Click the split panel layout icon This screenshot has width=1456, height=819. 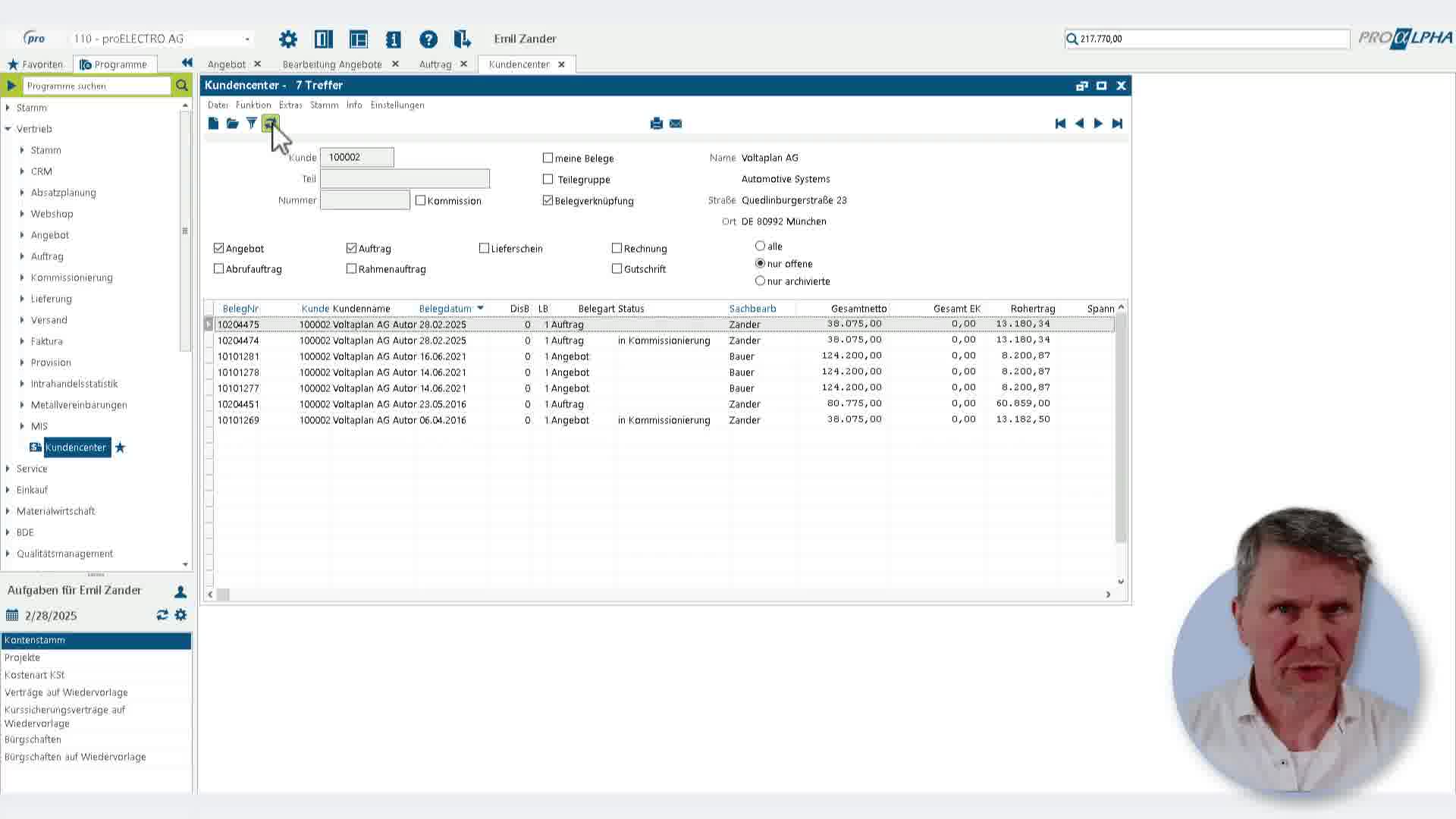point(324,39)
